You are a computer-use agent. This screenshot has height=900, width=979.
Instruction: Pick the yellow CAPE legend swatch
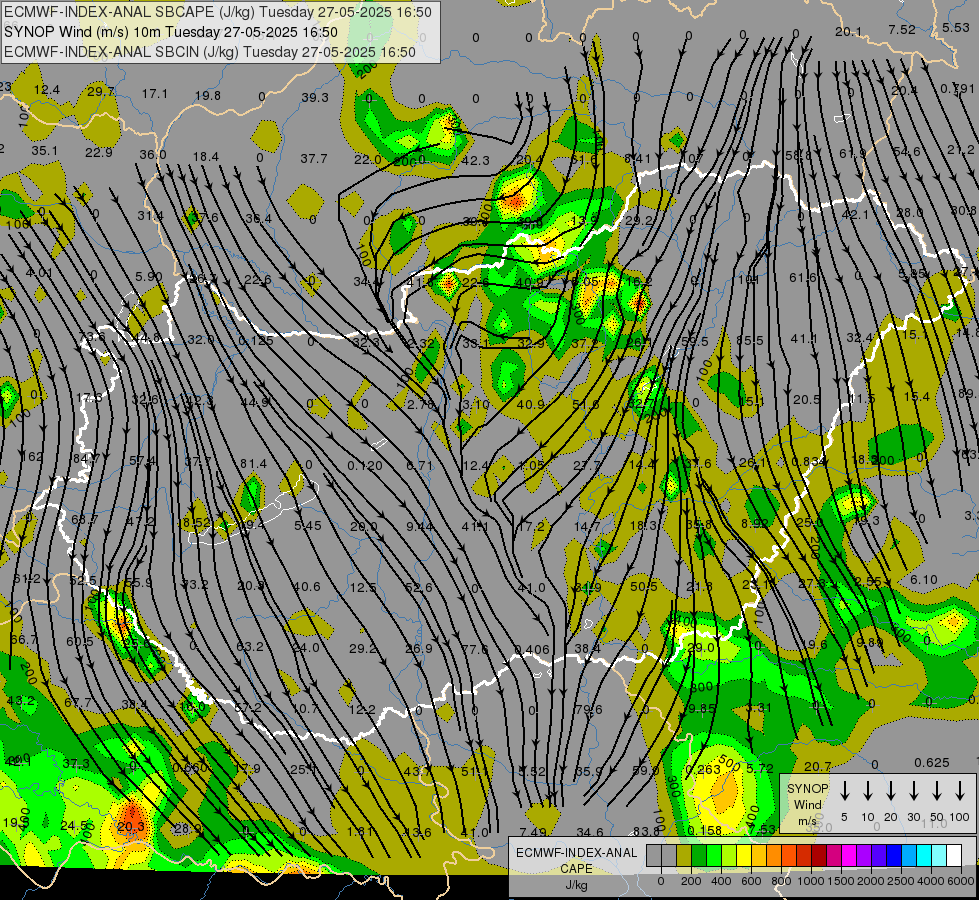coord(744,856)
